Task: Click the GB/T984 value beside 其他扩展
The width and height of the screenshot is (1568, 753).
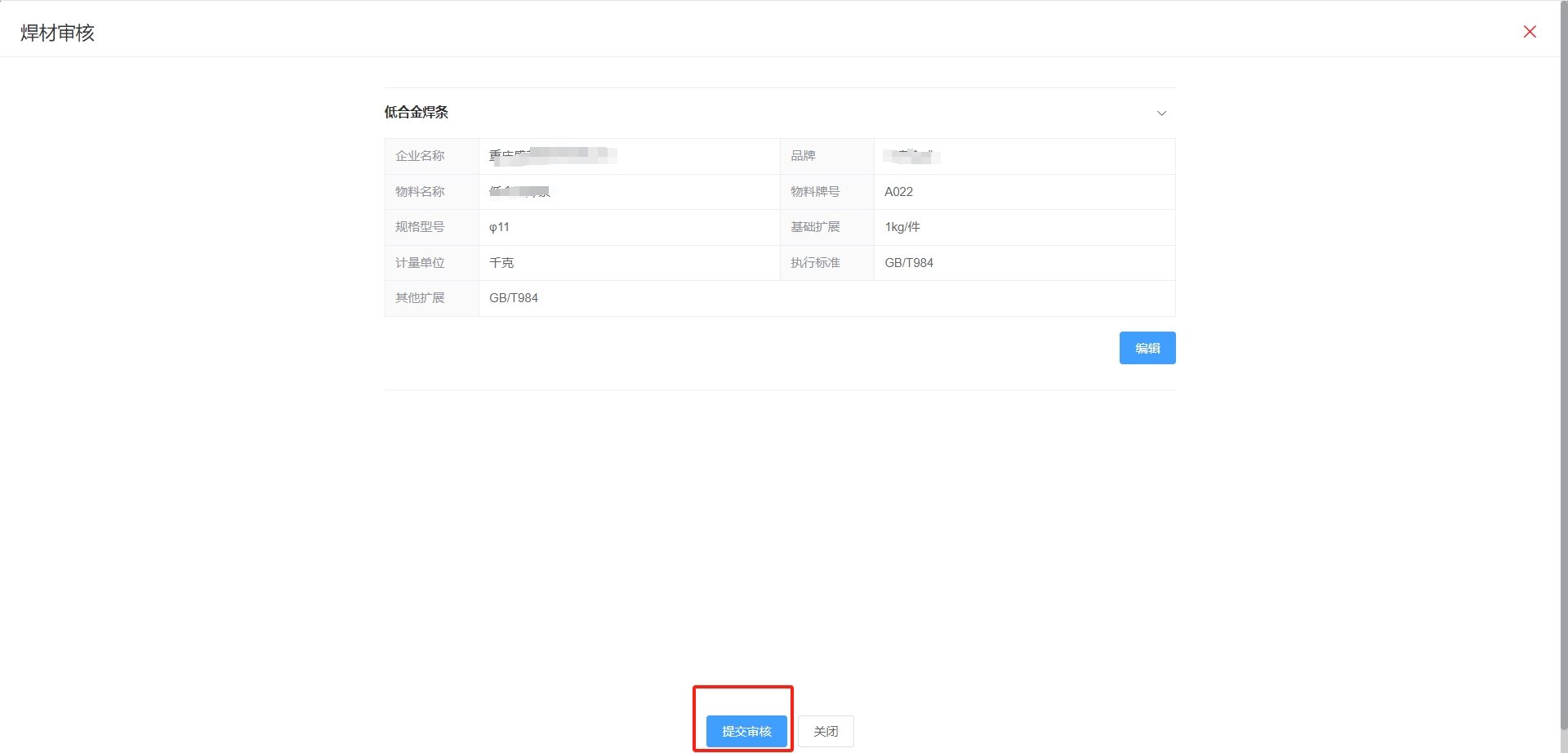Action: point(514,298)
